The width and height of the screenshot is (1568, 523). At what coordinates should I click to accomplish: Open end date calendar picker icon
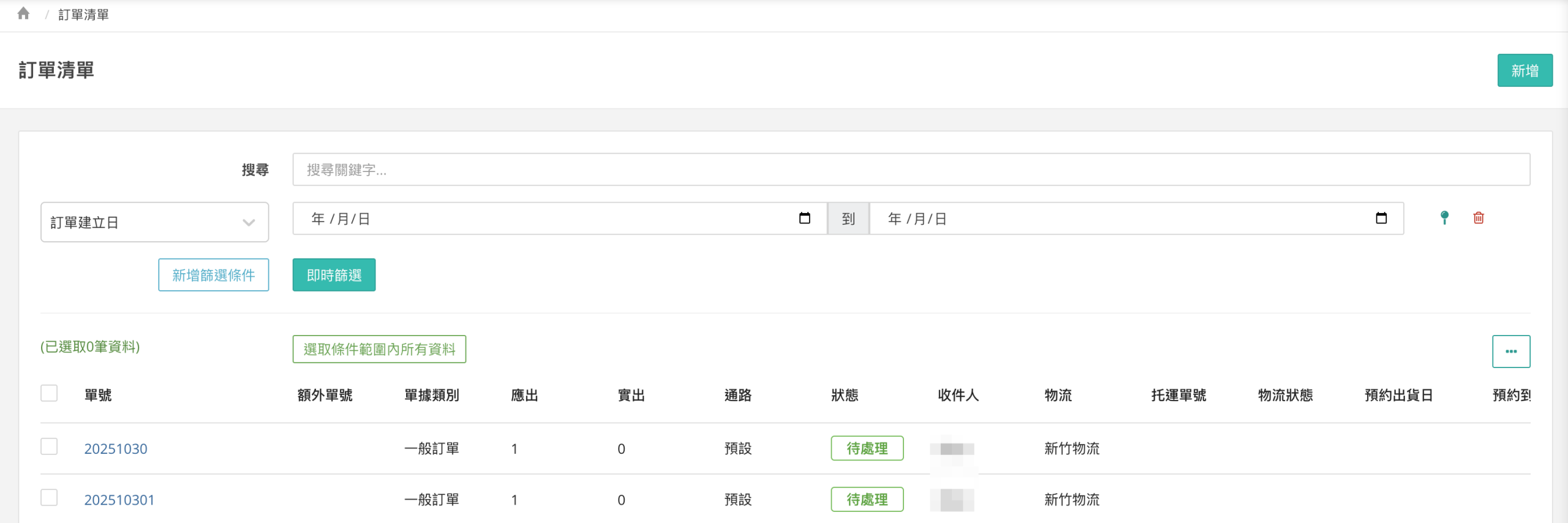click(1381, 218)
